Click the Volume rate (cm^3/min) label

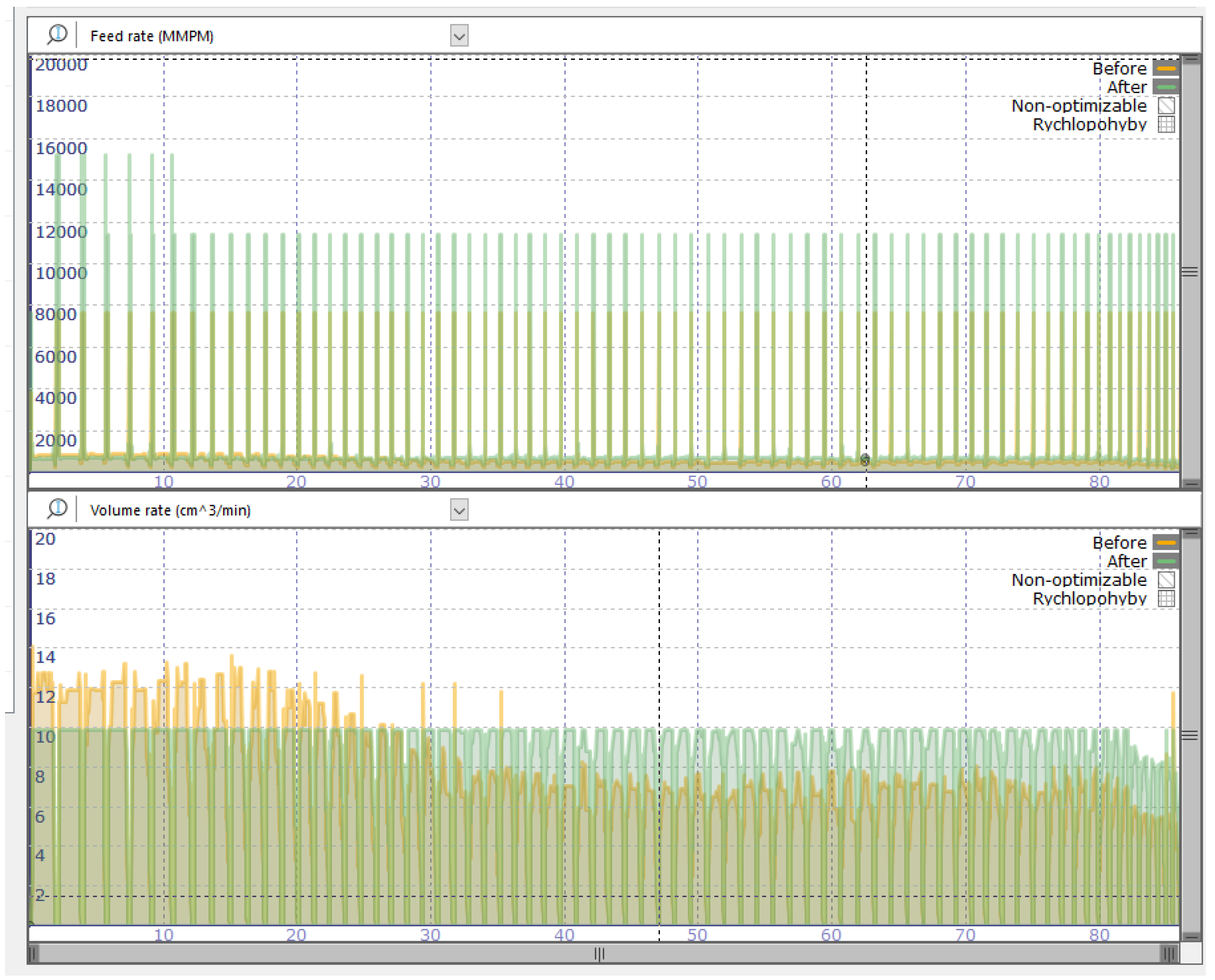coord(170,510)
